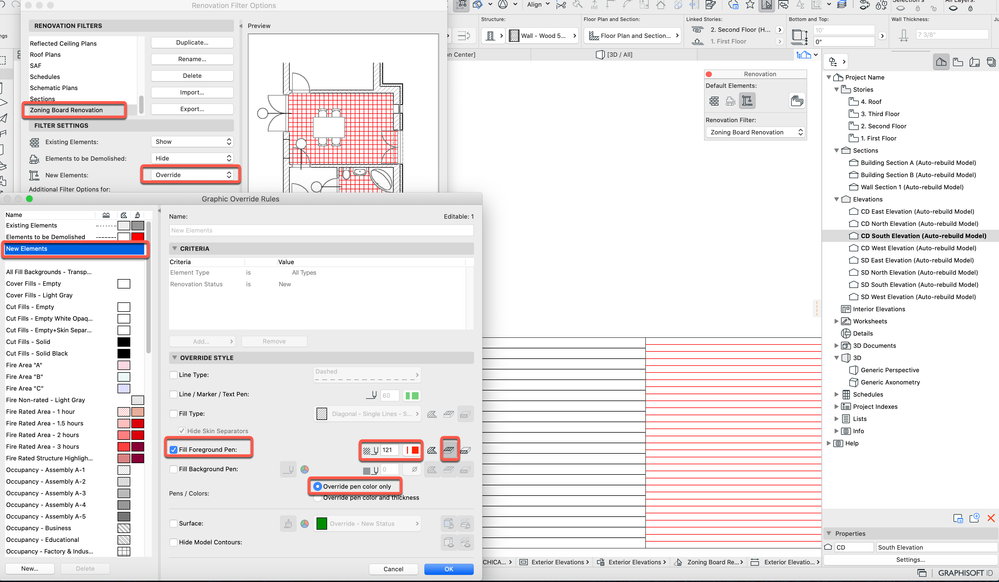Open the New Elements Override dropdown
Viewport: 999px width, 582px height.
(x=190, y=175)
